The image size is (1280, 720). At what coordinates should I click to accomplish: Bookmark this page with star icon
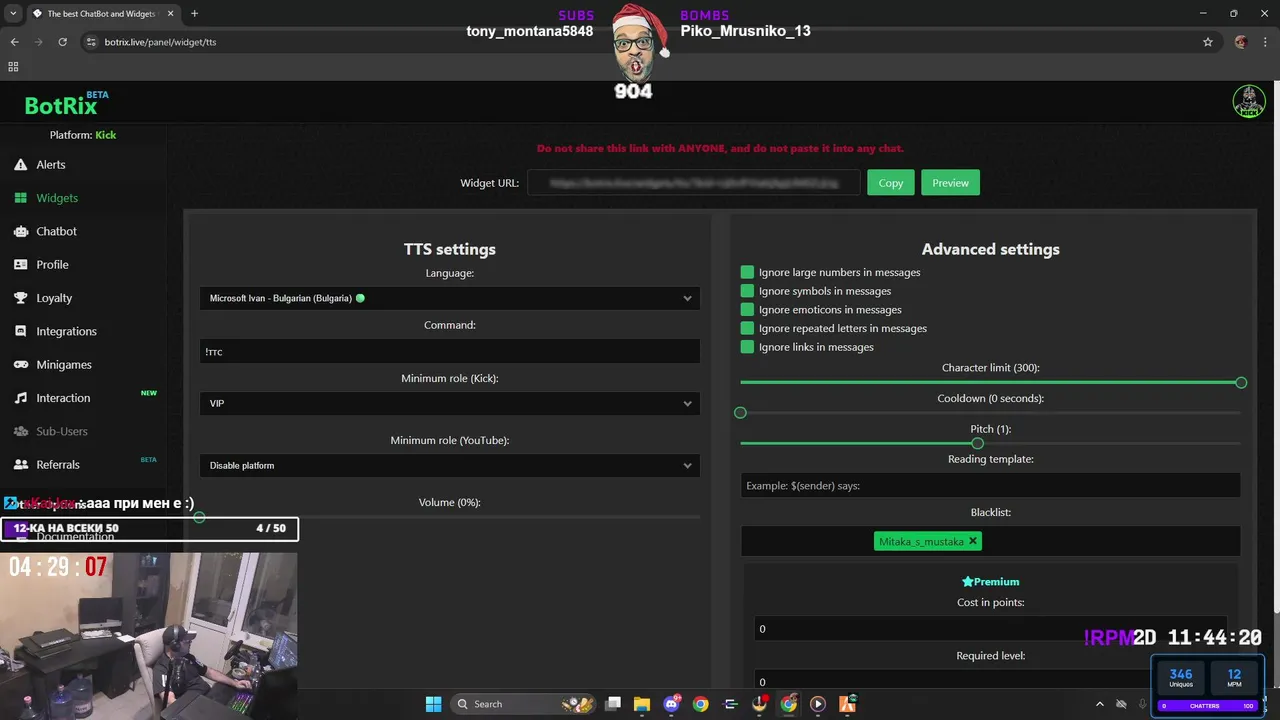coord(1208,42)
